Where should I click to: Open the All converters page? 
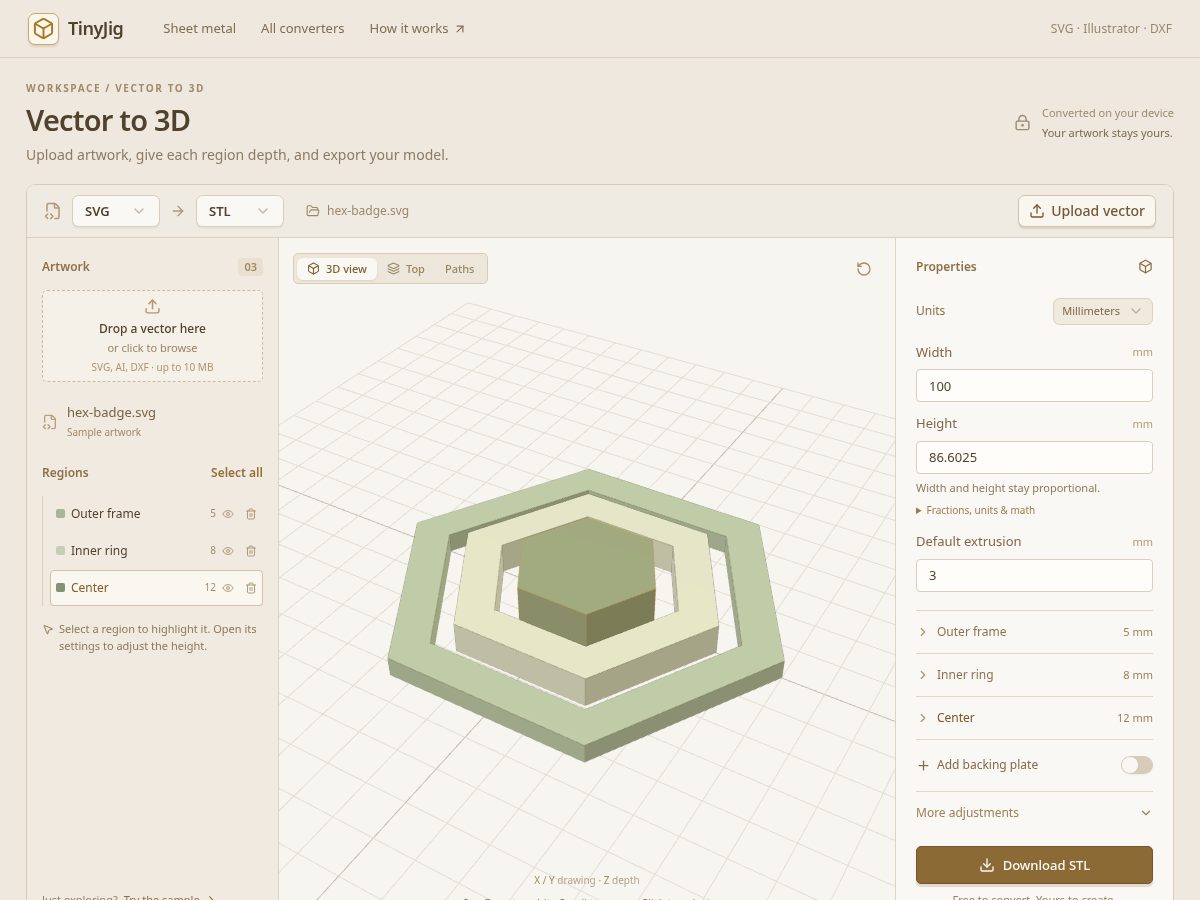303,29
